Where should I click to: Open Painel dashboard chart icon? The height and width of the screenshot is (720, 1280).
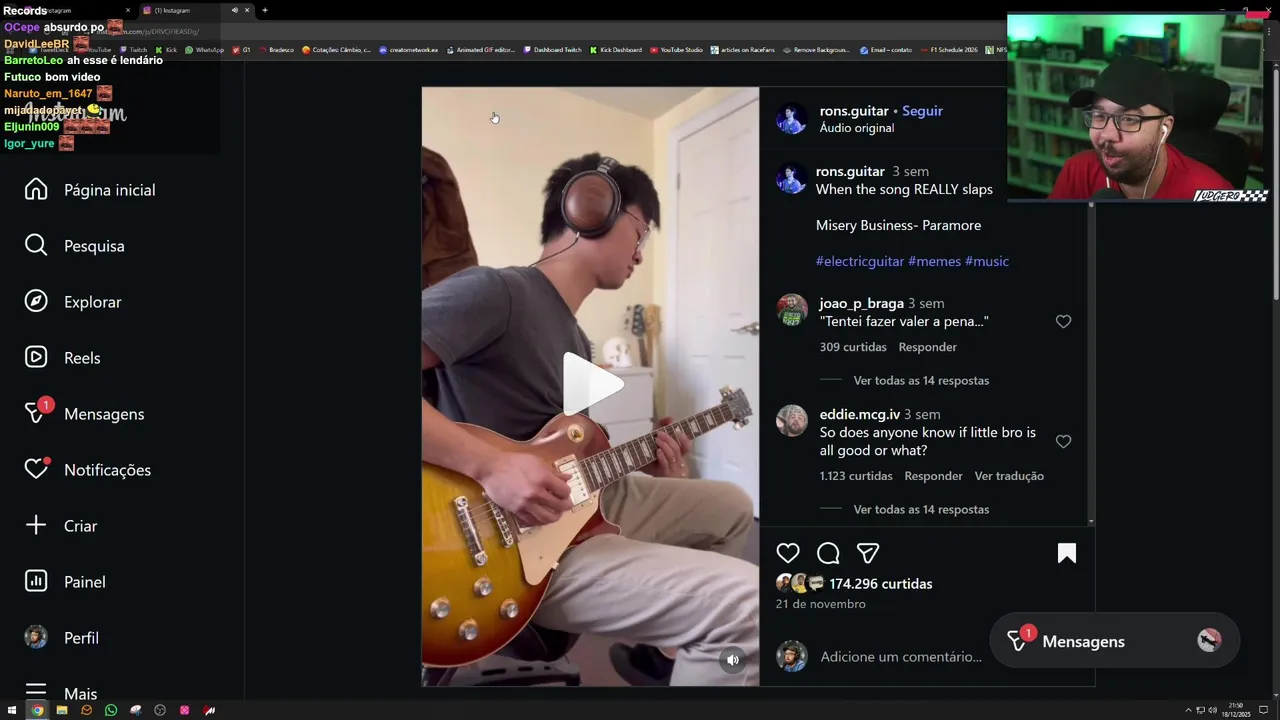tap(36, 582)
